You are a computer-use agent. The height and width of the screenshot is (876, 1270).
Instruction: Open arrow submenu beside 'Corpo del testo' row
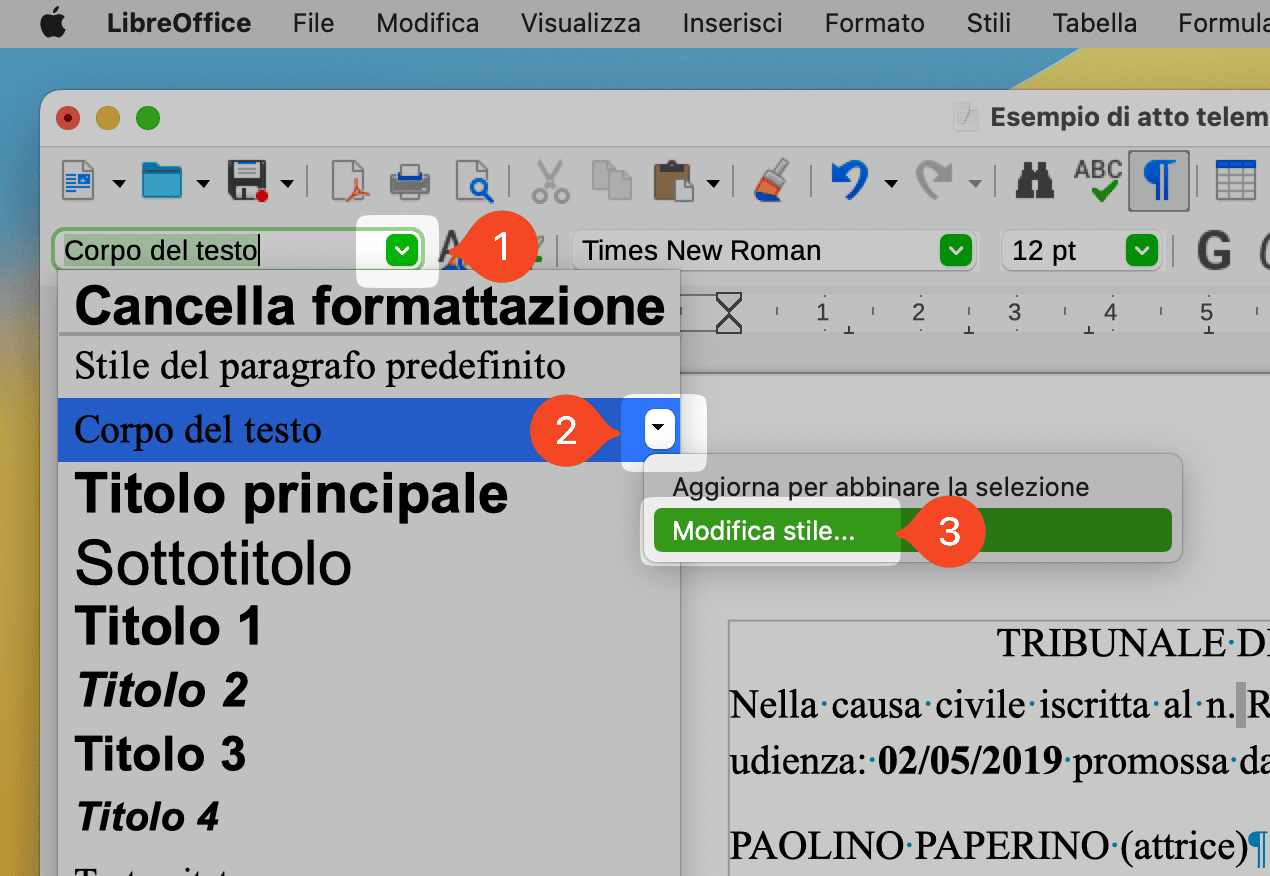pos(659,430)
